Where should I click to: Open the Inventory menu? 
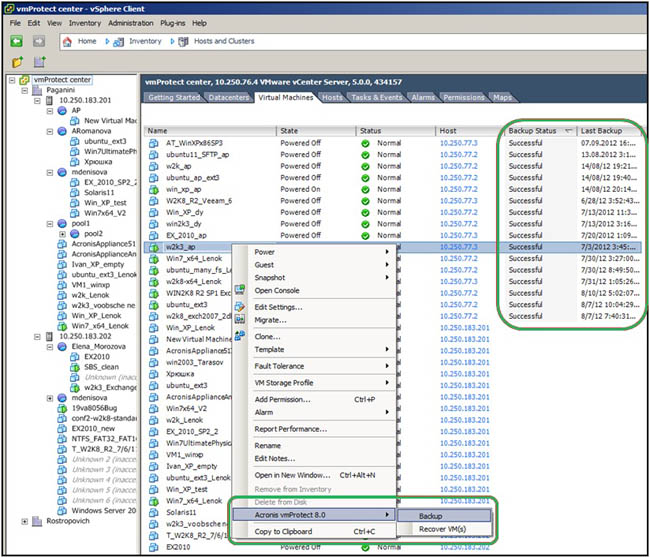(85, 23)
